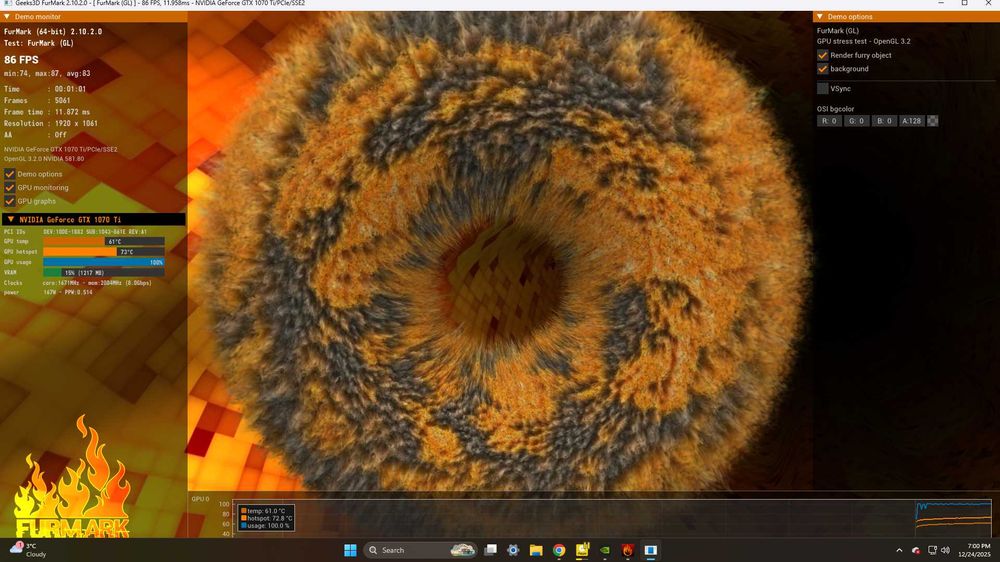
Task: Show hidden tray icons chevron
Action: (x=899, y=550)
